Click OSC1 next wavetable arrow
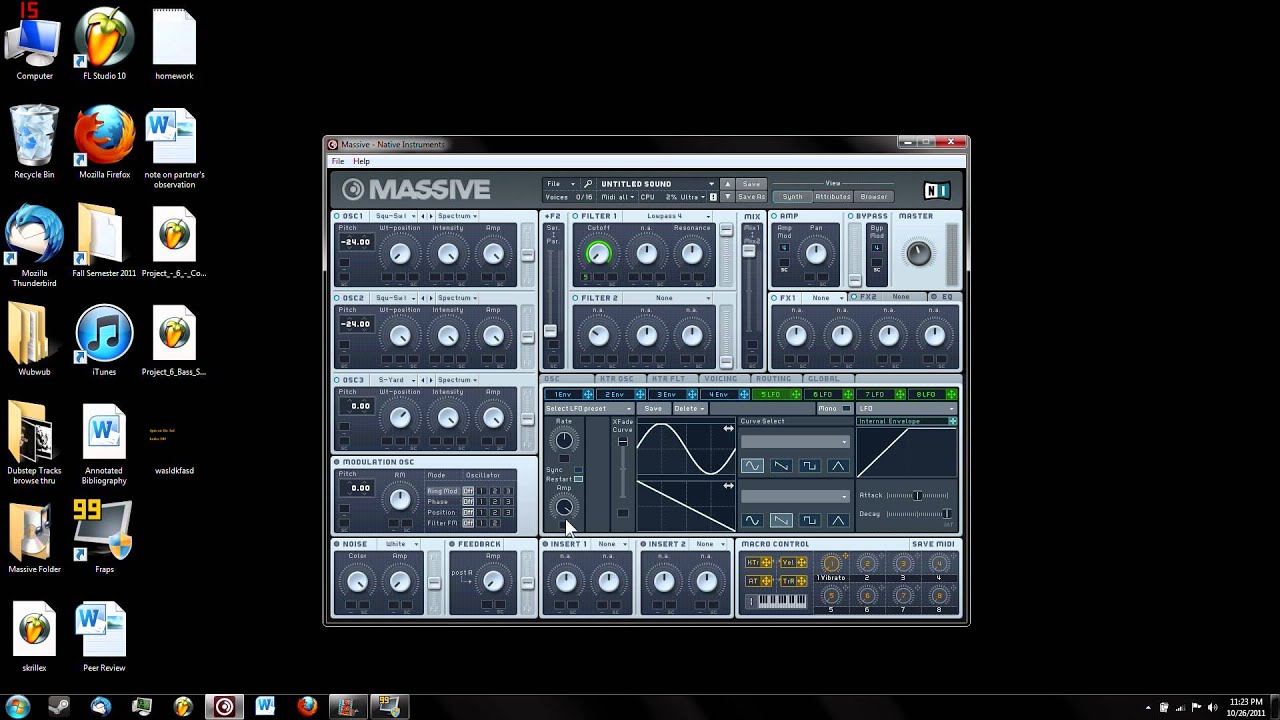 [430, 216]
